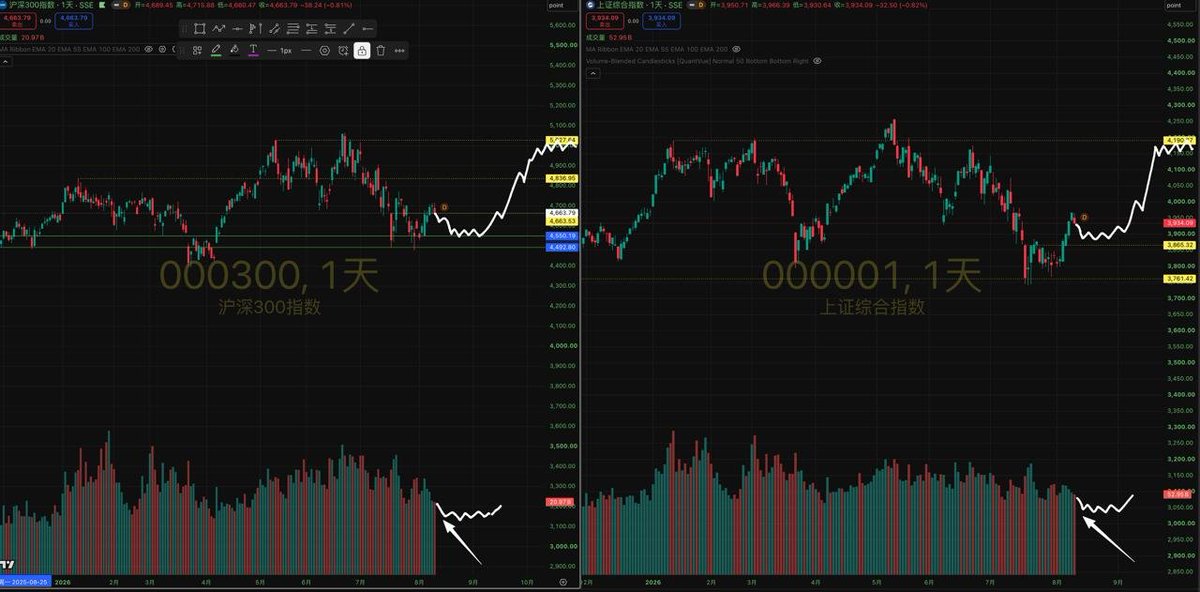The image size is (1200, 592).
Task: Toggle the drawing lock button
Action: tap(362, 50)
